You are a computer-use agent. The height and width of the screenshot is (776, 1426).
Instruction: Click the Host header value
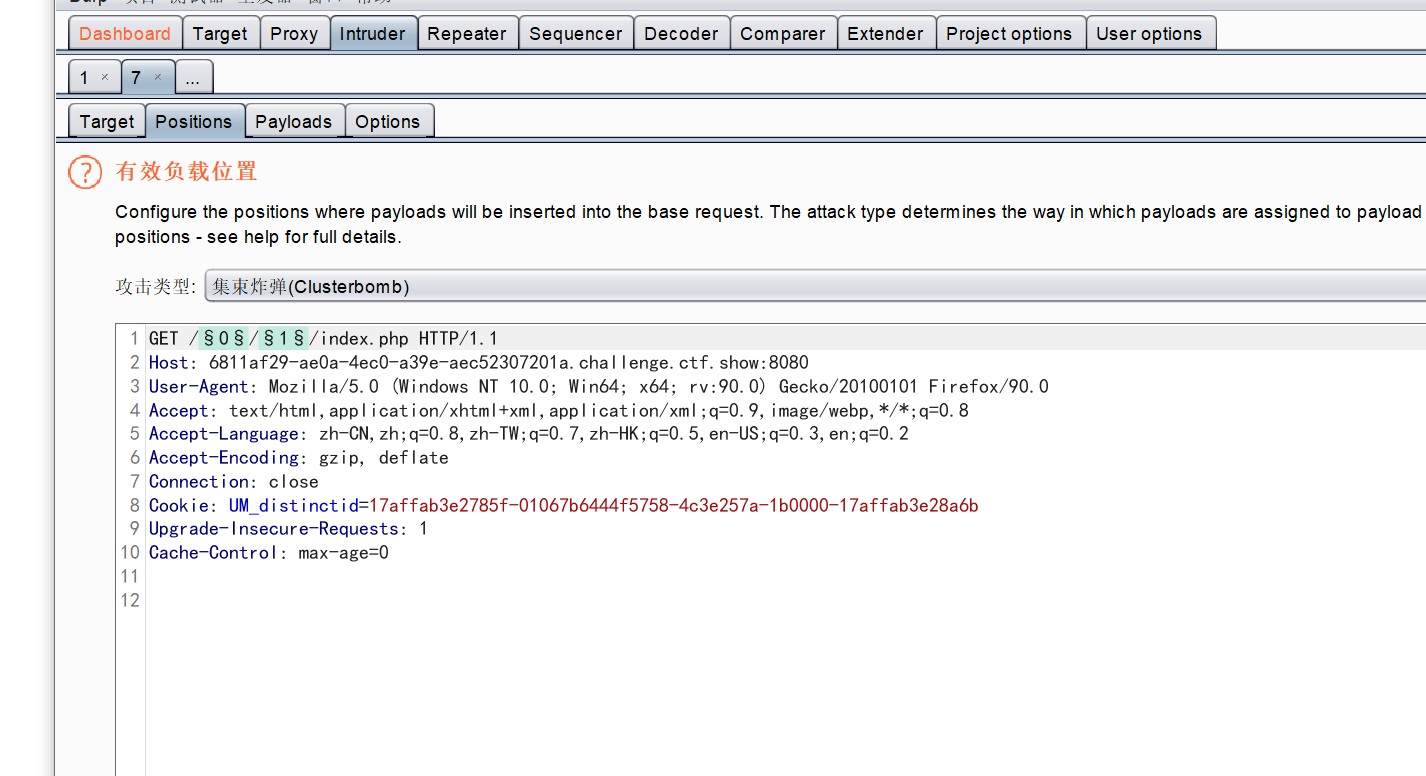coord(508,363)
